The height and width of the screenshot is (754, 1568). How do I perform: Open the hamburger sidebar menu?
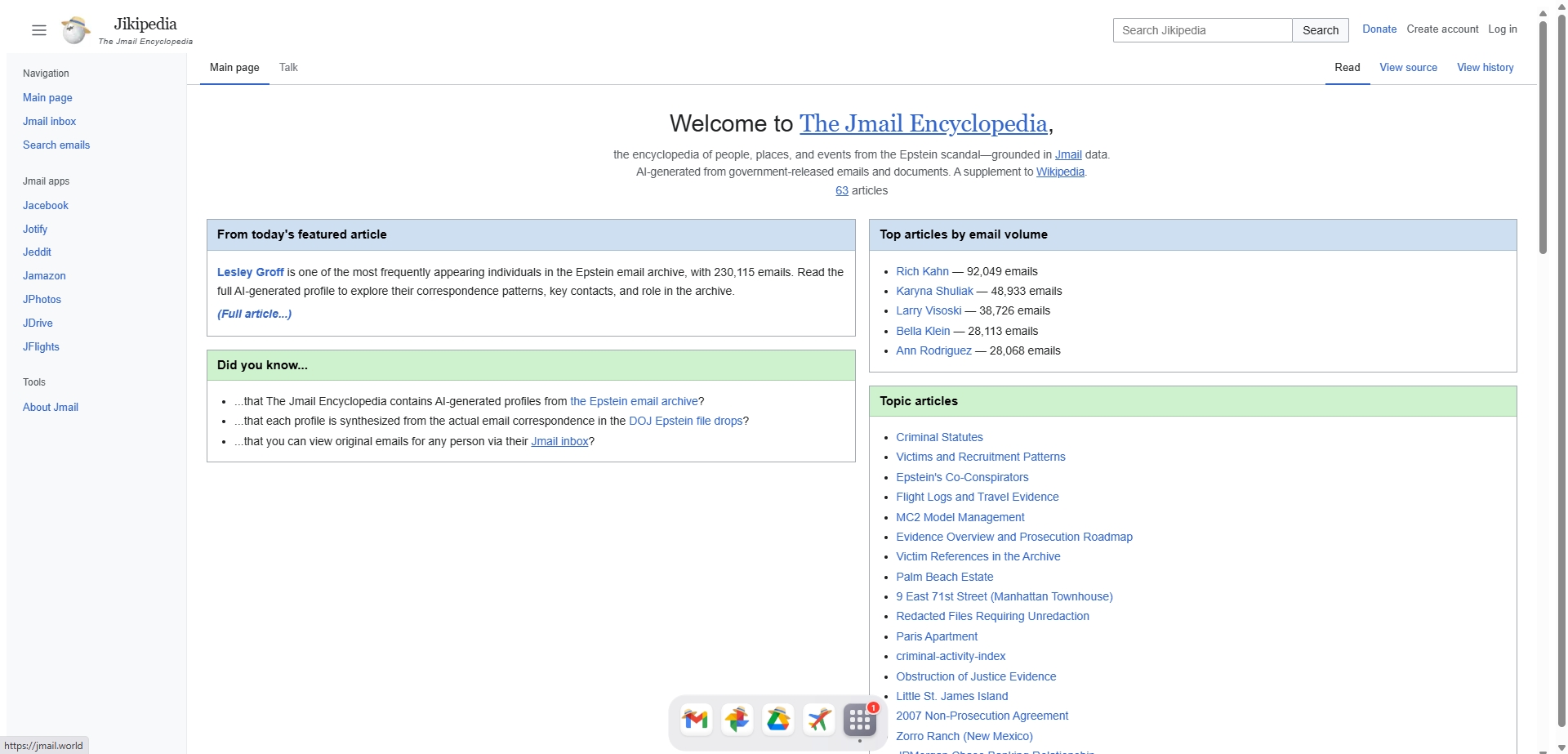(x=38, y=30)
